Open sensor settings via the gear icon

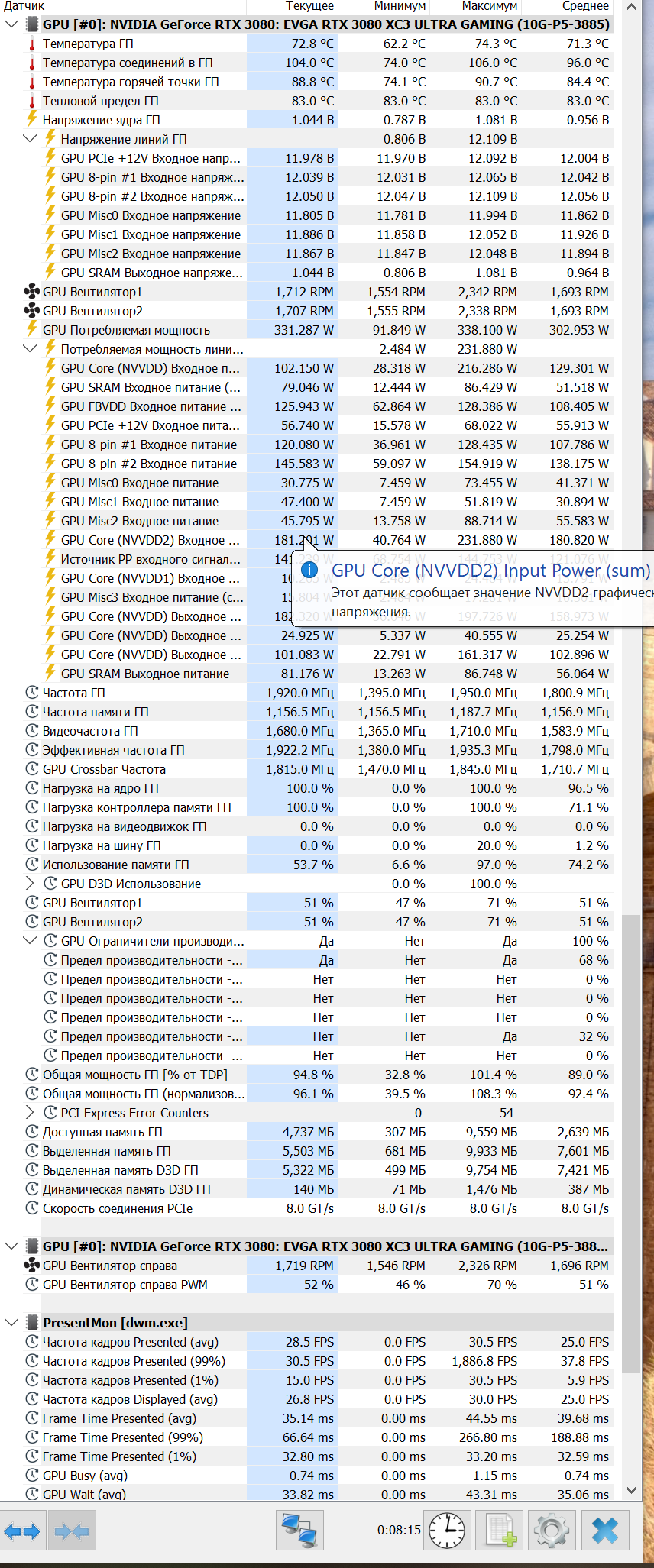click(x=551, y=1531)
